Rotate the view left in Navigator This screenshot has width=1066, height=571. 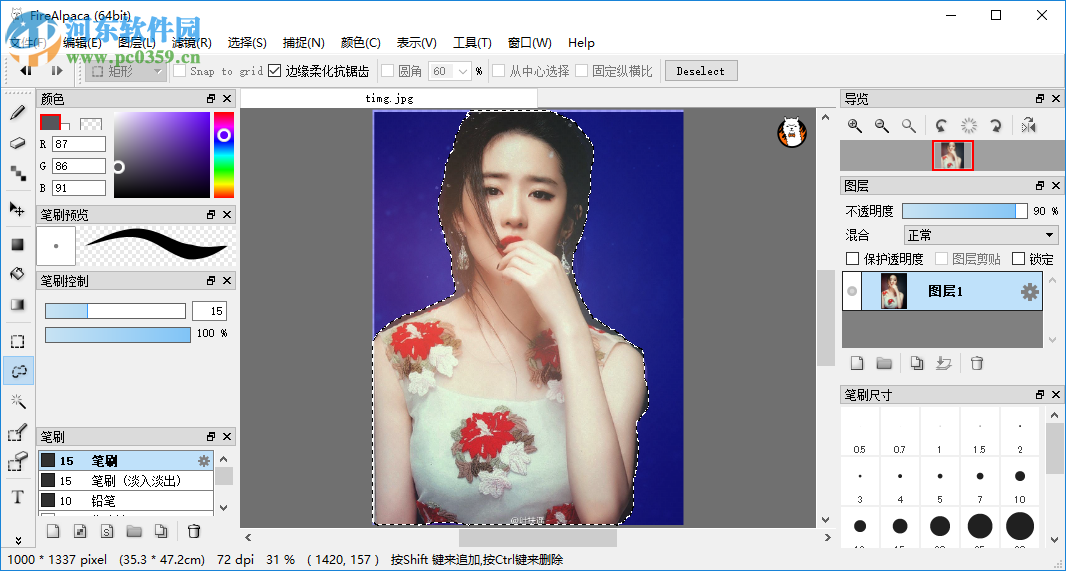coord(941,126)
